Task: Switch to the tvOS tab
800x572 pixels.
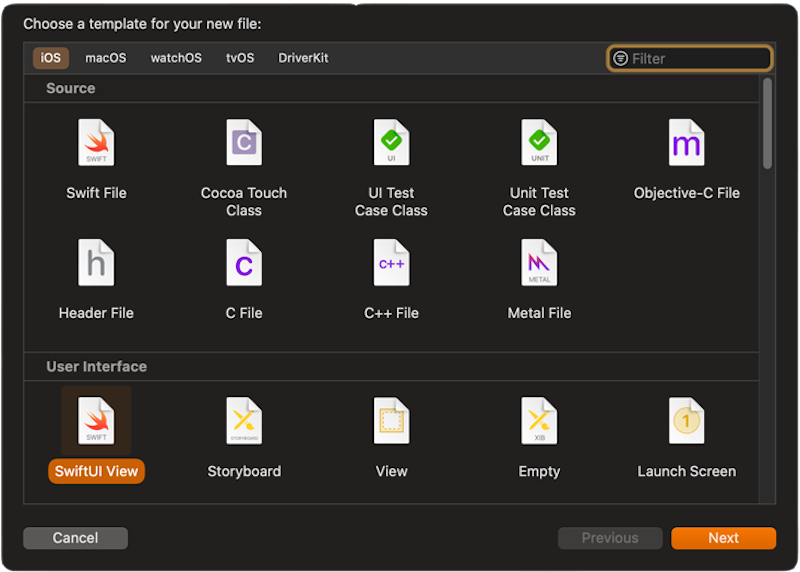Action: (239, 58)
